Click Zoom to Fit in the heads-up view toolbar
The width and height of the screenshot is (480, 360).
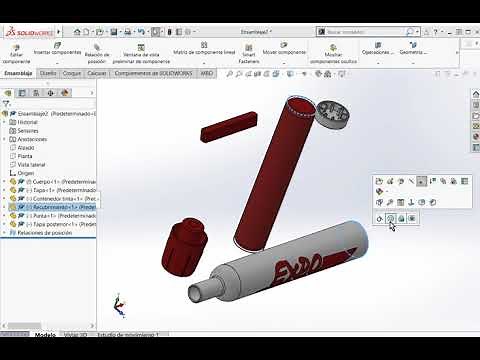(x=229, y=74)
